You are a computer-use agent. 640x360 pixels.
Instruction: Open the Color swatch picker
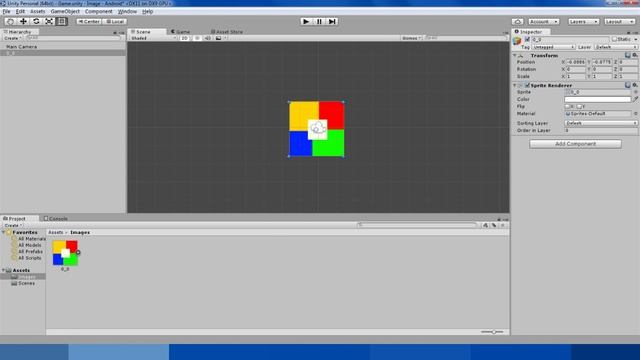click(x=598, y=99)
